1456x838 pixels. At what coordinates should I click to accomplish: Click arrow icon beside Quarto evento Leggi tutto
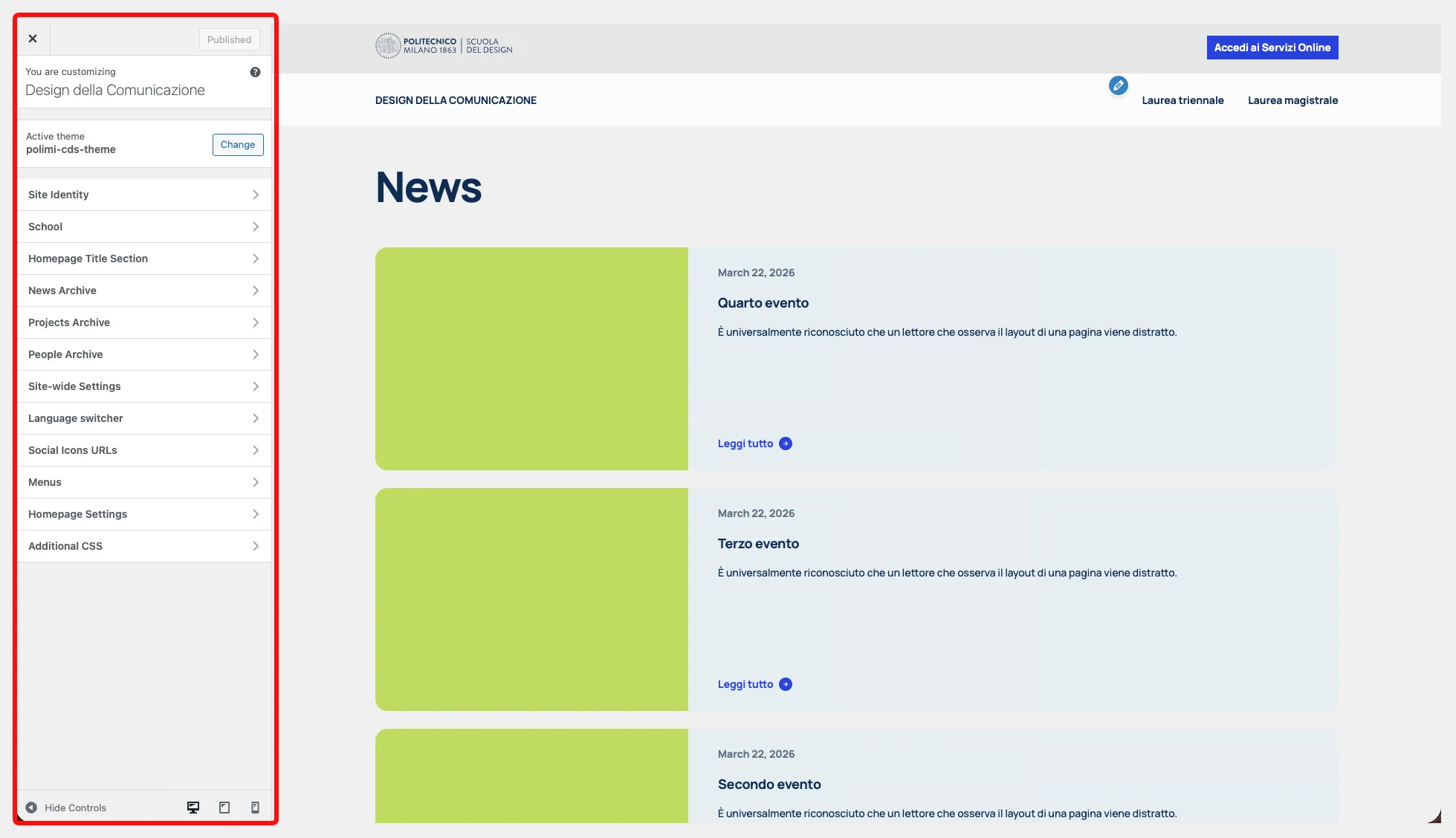(x=786, y=444)
